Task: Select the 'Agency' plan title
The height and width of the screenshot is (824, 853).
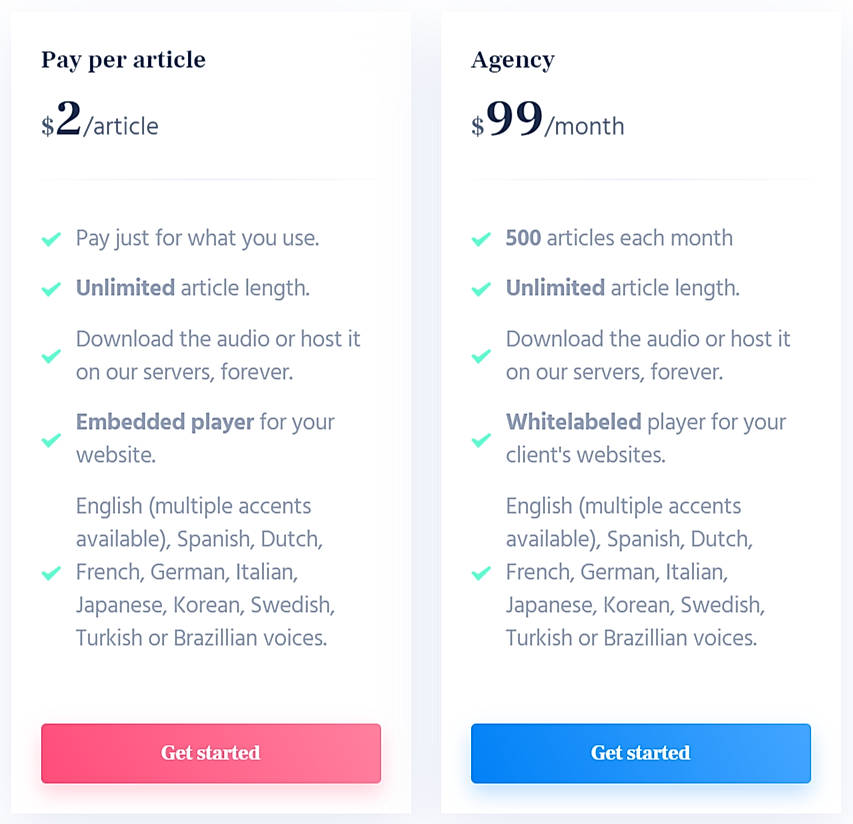Action: (x=512, y=60)
